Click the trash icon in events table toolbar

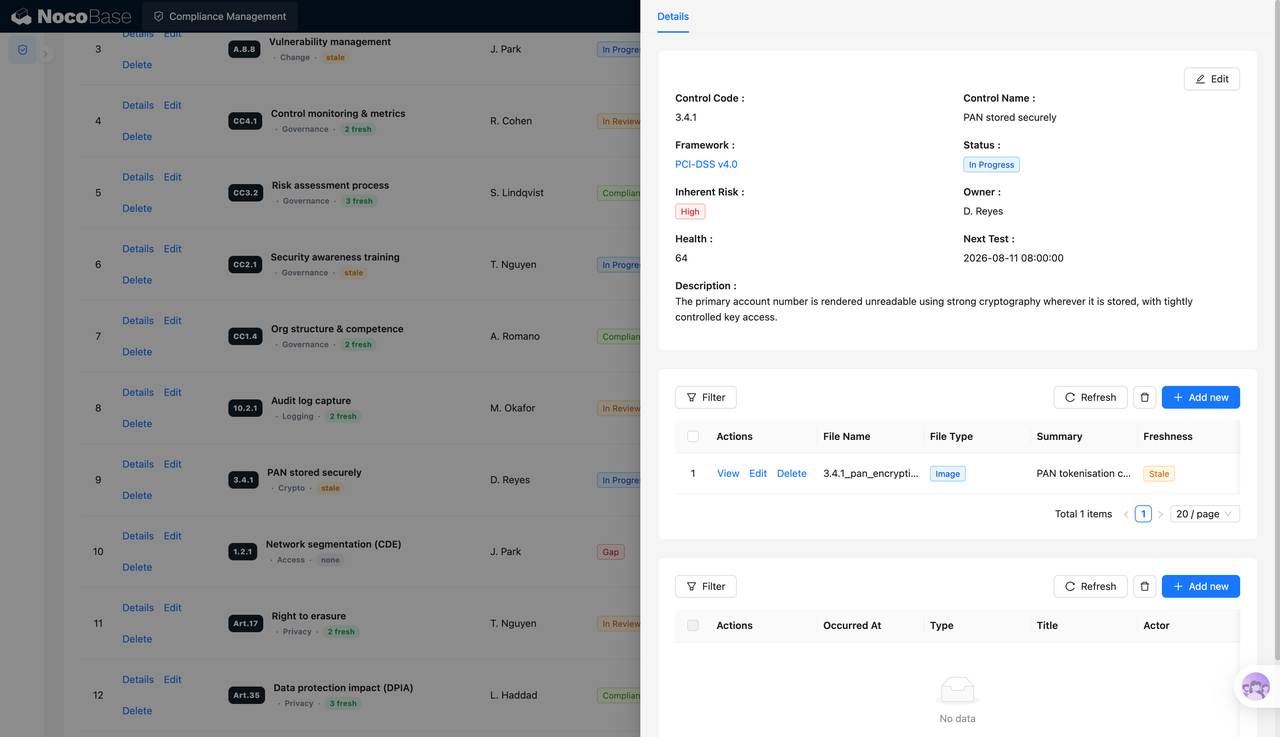pyautogui.click(x=1145, y=586)
